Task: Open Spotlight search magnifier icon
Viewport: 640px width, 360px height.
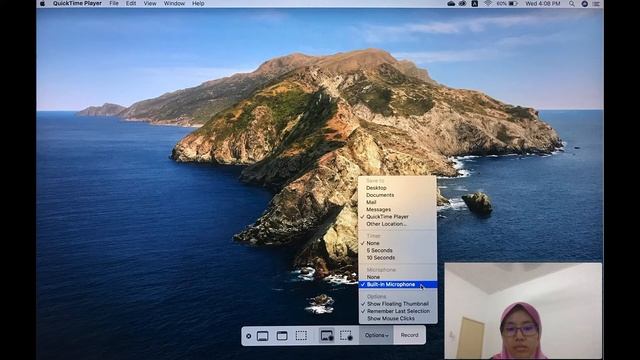Action: (572, 3)
